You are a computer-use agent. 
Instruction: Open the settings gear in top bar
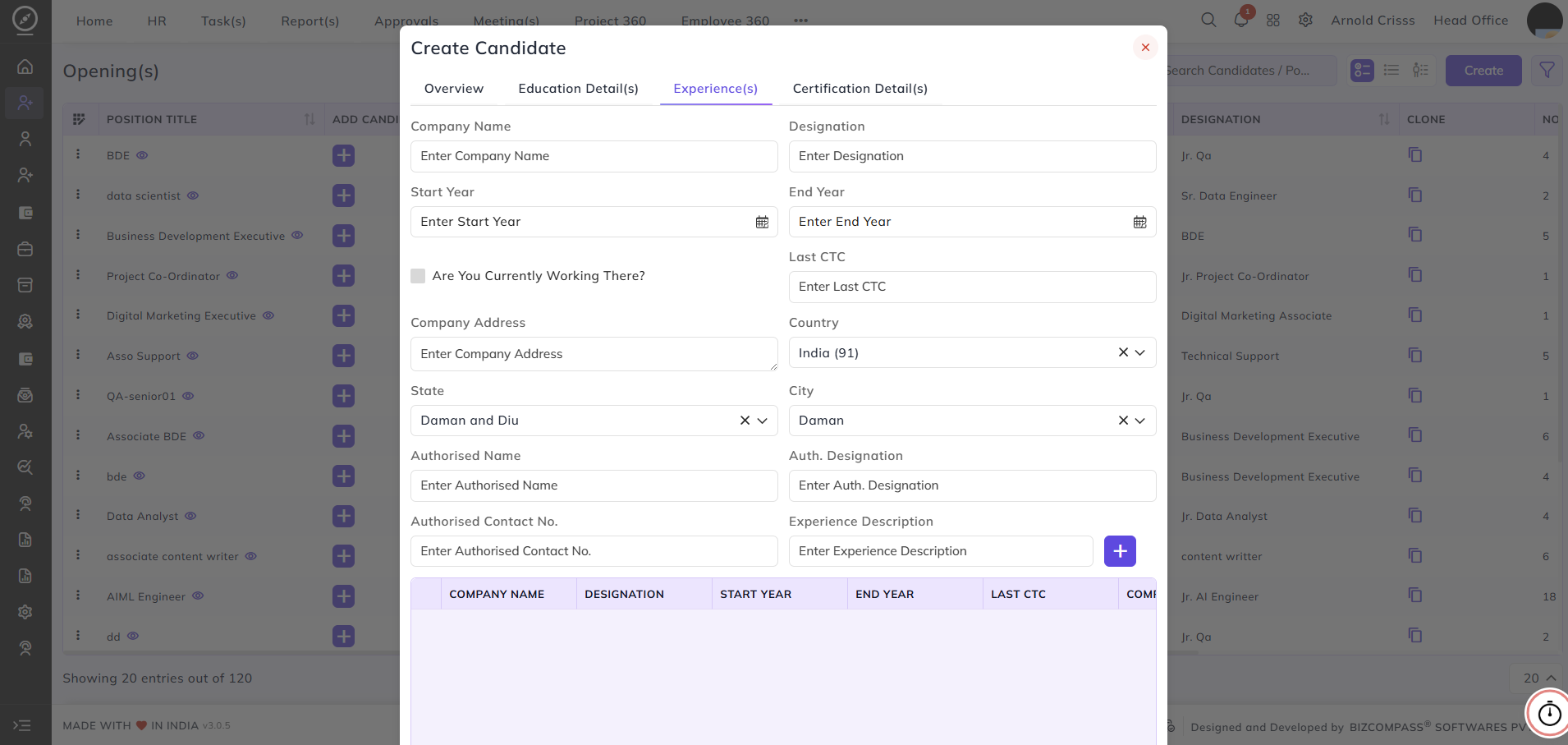click(1305, 20)
